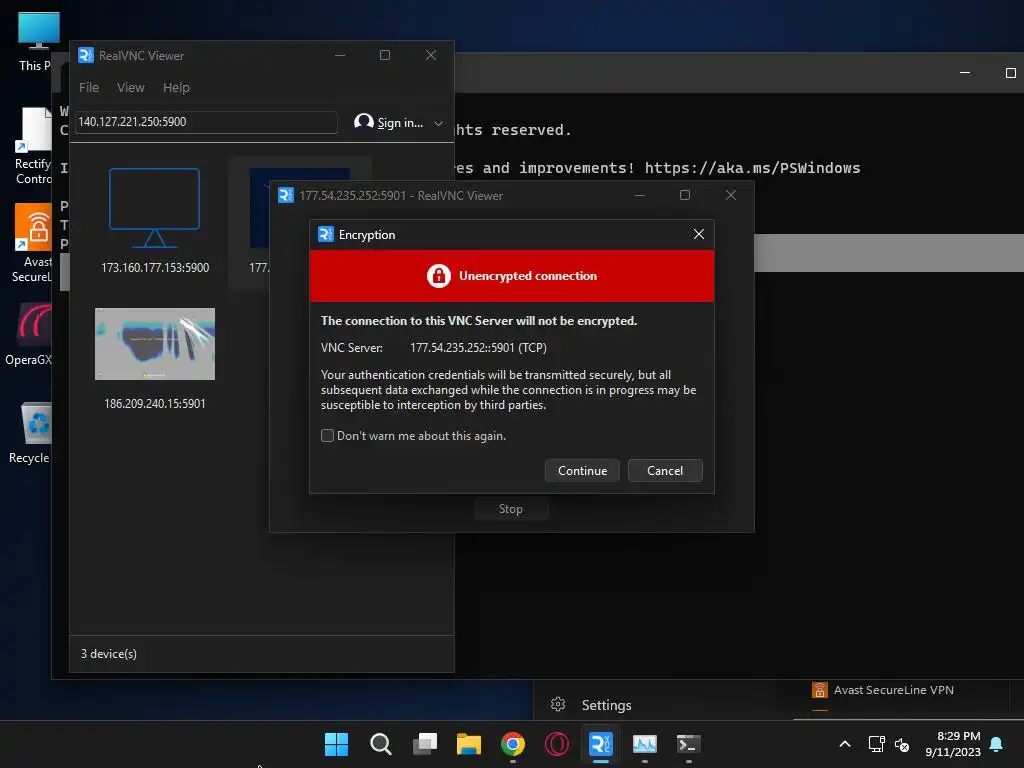The image size is (1024, 768).
Task: Click the Stop button in connection window
Action: 511,509
